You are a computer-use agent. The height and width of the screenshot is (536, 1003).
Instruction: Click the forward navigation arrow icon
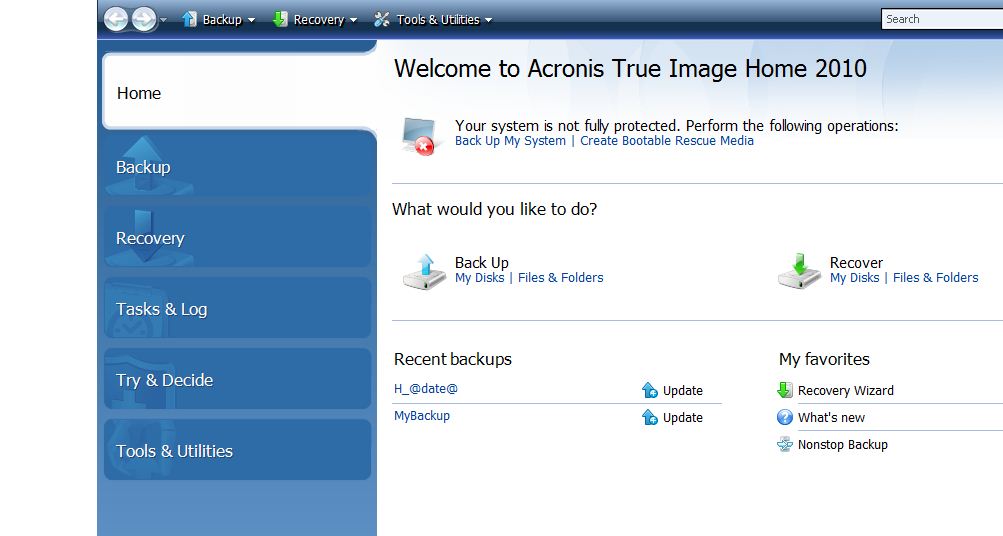144,19
